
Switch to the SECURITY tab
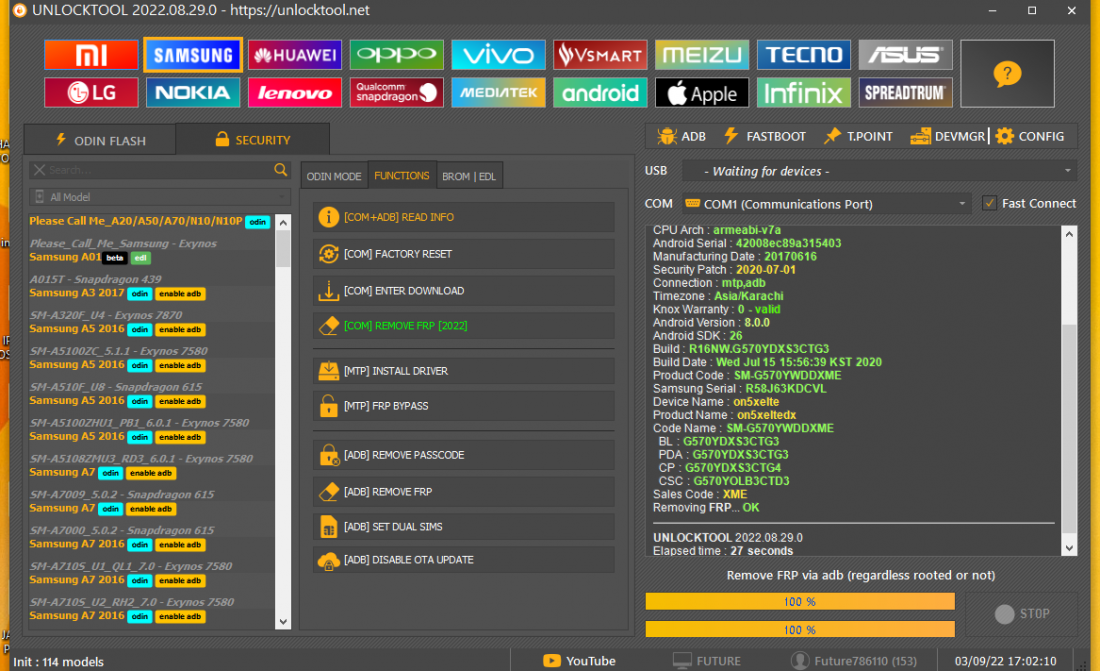253,140
